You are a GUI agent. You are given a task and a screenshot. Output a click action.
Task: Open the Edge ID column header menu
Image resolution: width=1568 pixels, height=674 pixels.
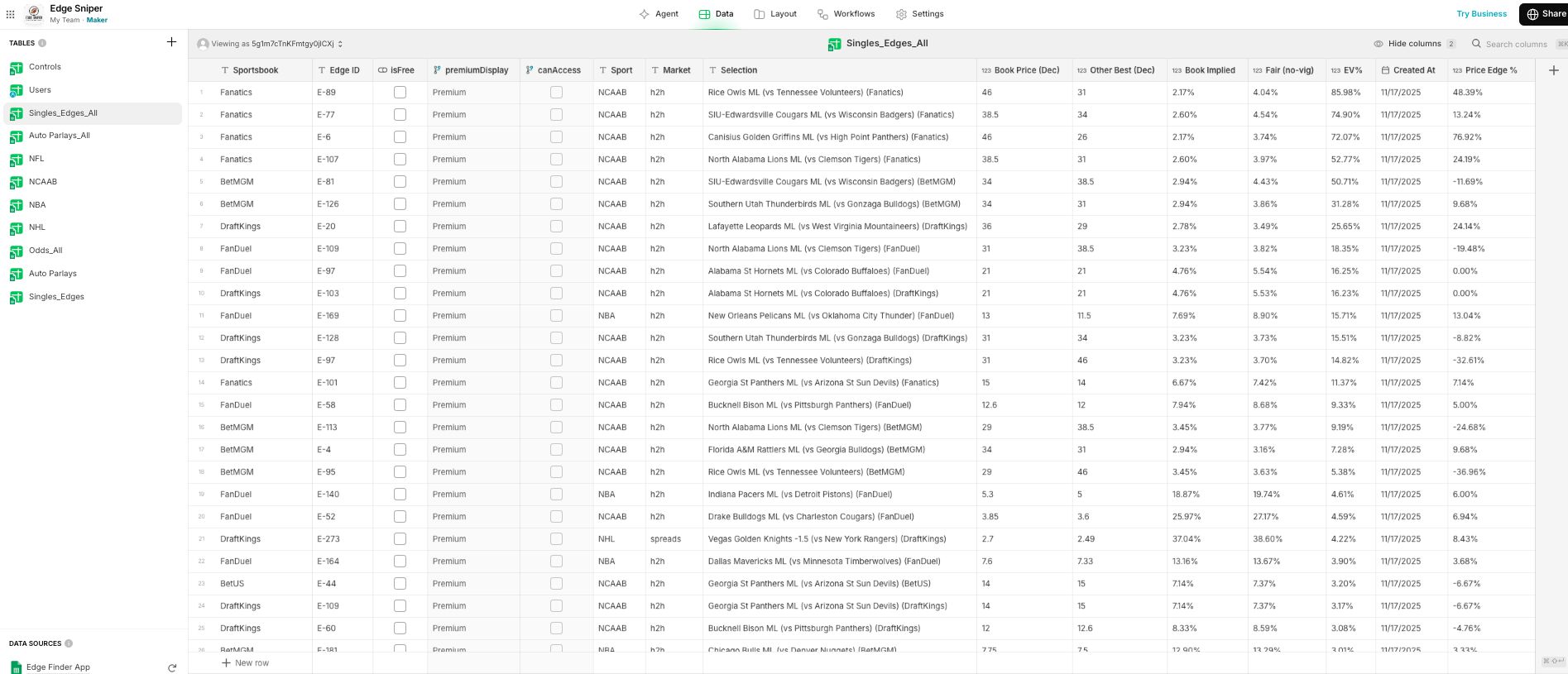[343, 70]
